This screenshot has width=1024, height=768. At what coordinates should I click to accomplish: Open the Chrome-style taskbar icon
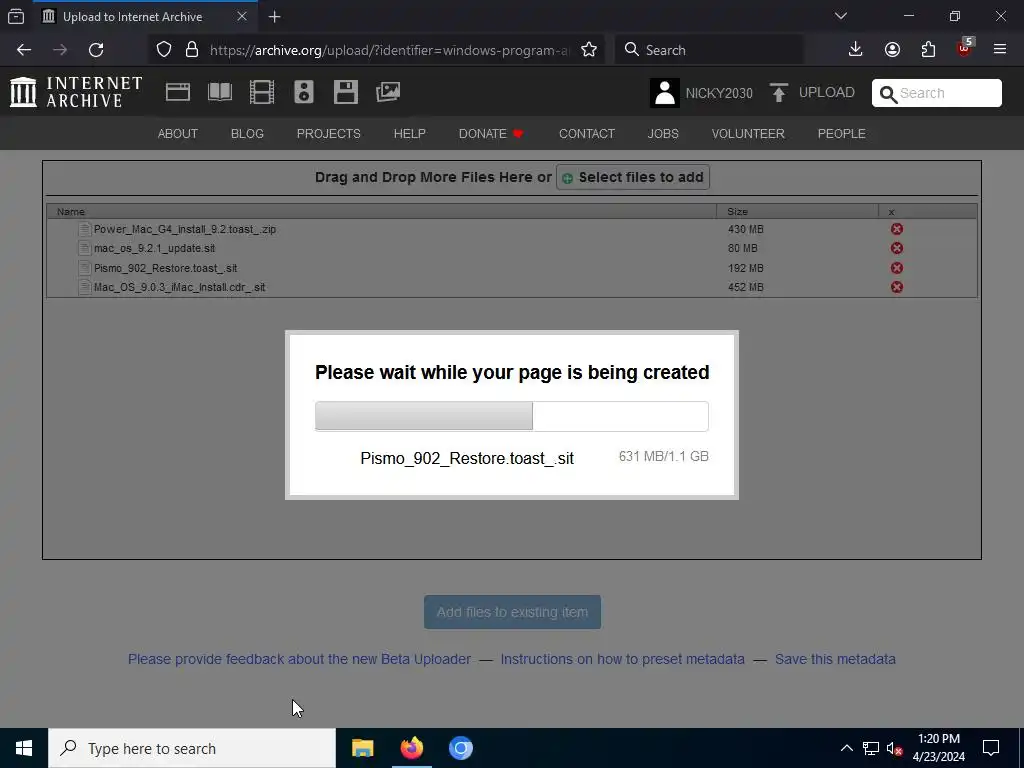click(460, 748)
